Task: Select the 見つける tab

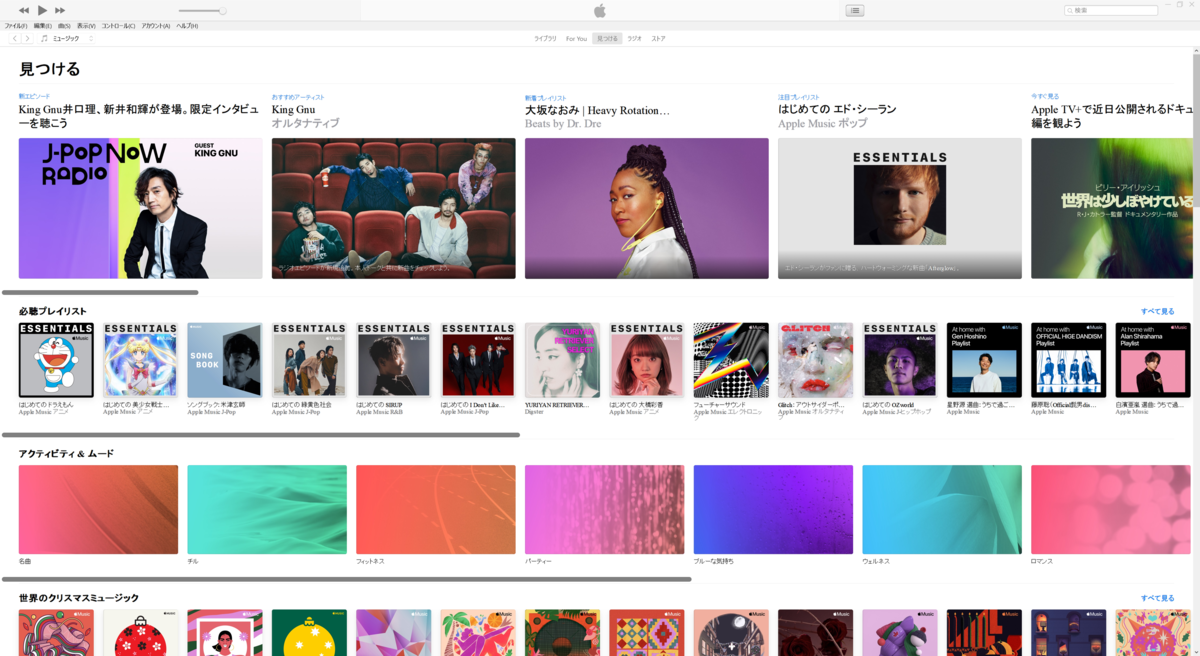Action: 607,38
